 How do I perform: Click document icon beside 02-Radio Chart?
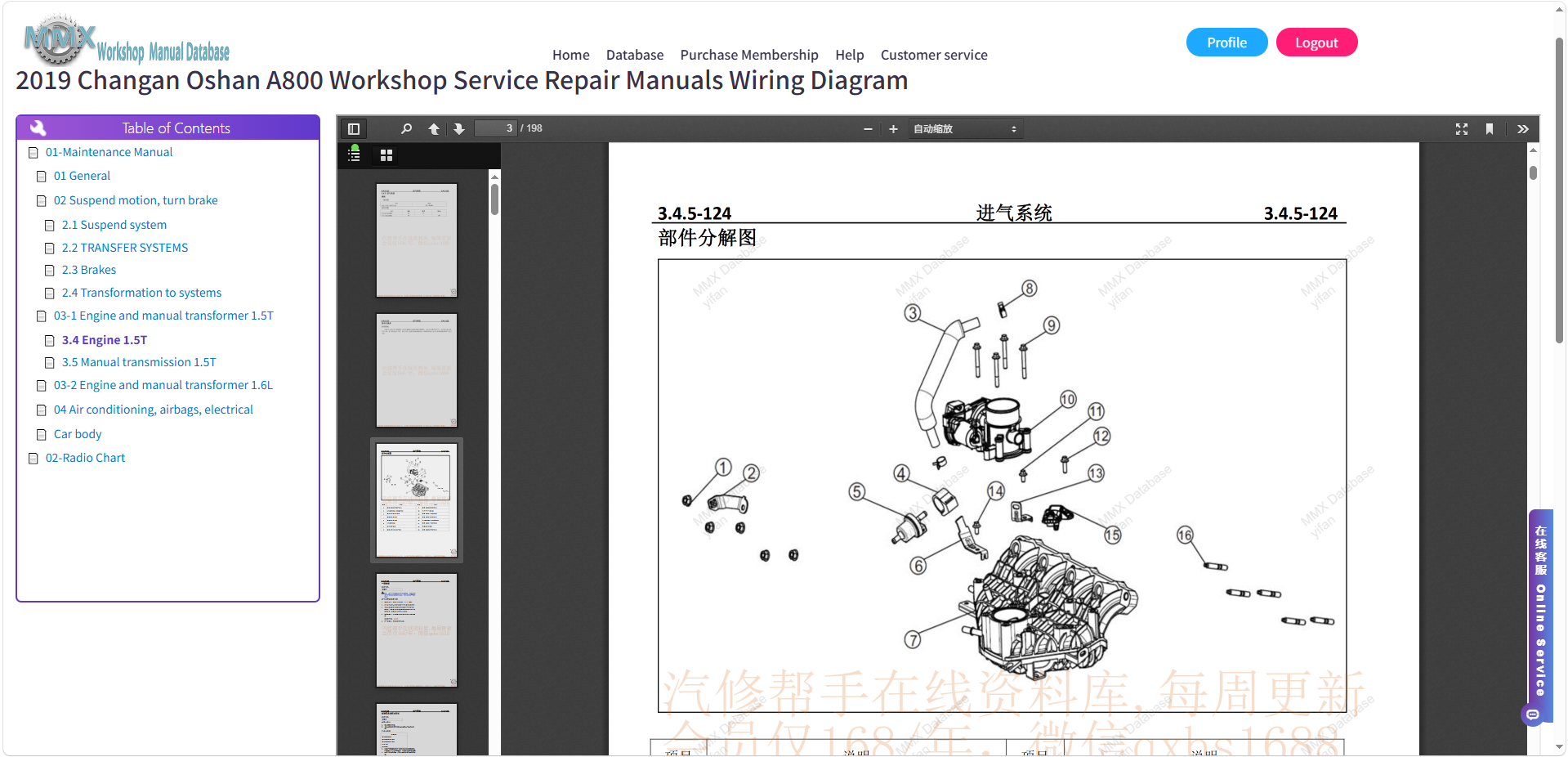pos(34,459)
